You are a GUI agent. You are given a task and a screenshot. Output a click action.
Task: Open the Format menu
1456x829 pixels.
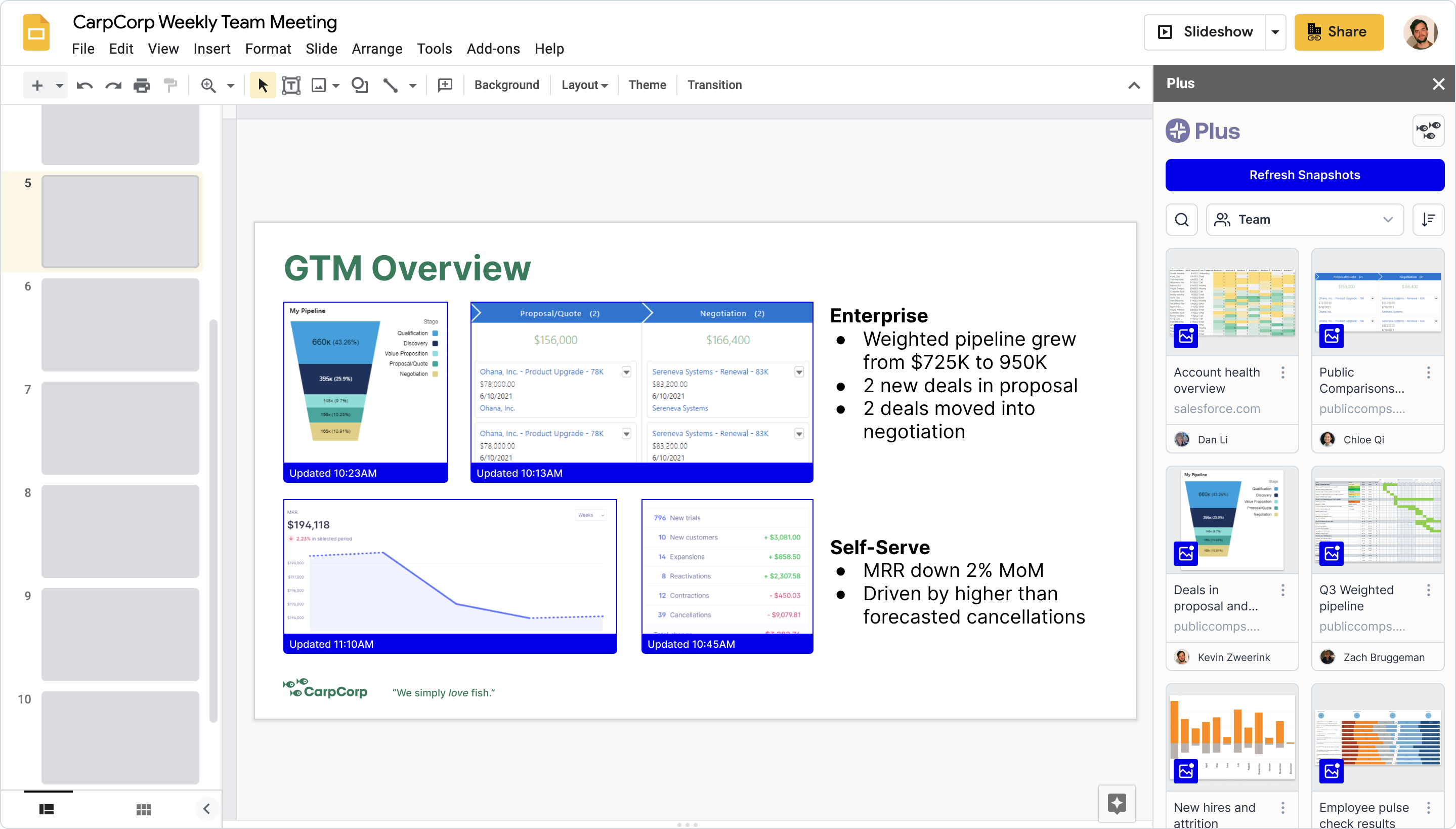coord(268,49)
